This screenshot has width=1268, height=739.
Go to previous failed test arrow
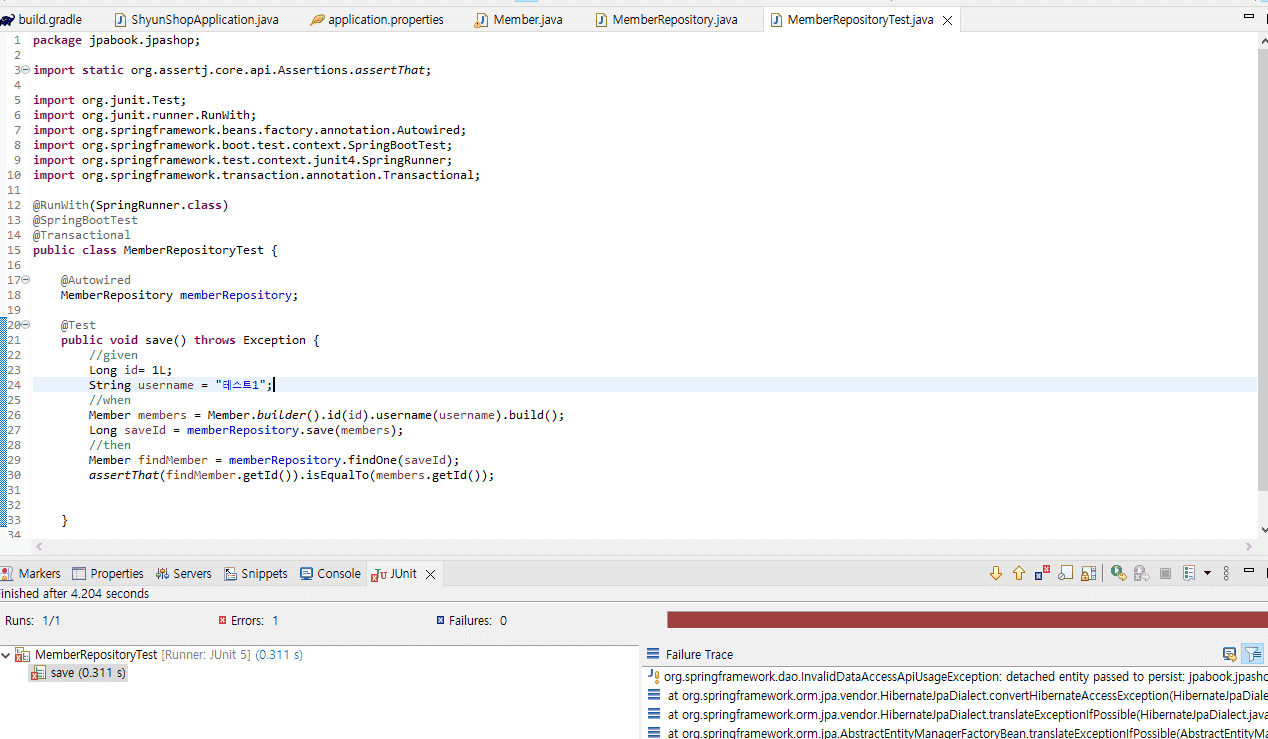[x=1019, y=573]
